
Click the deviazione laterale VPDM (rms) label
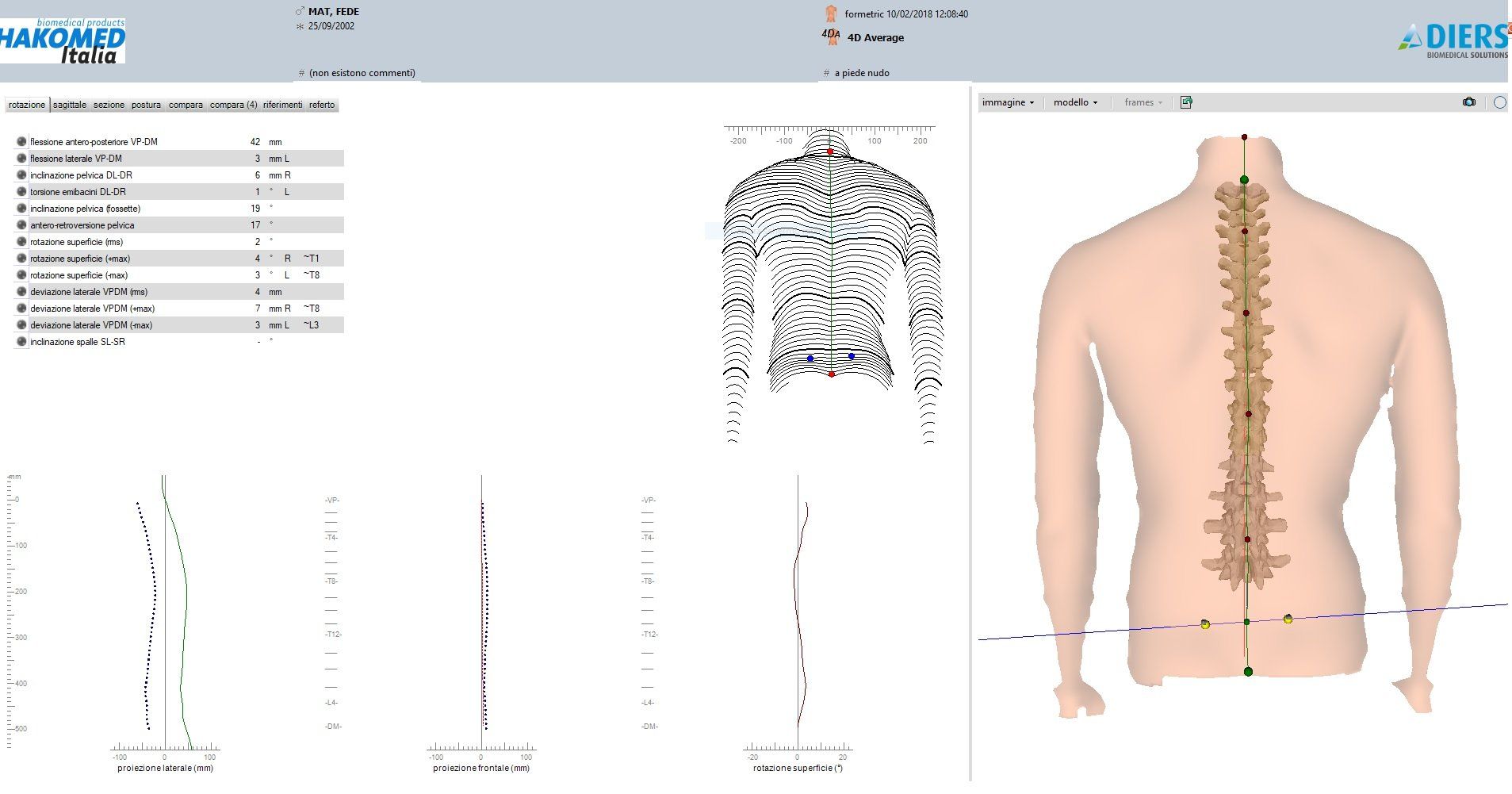89,292
